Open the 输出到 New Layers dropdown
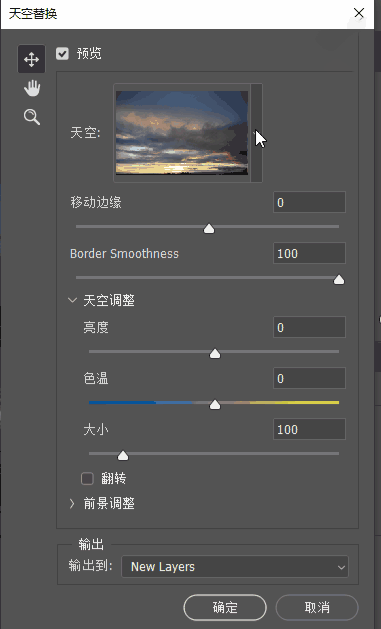 pos(235,567)
